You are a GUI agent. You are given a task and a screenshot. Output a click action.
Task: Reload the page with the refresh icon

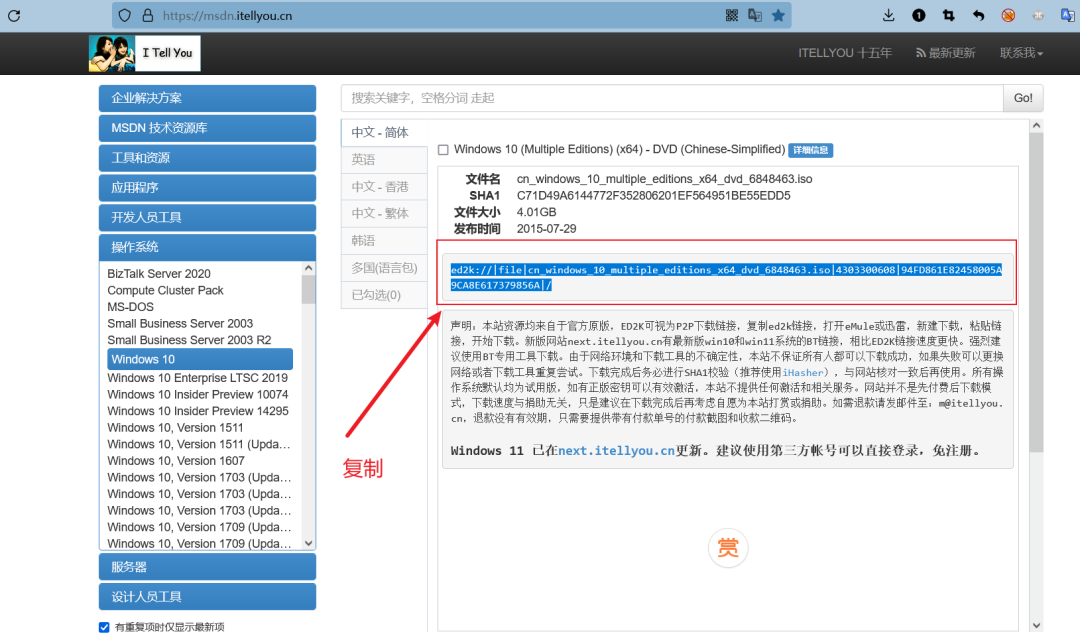[14, 15]
